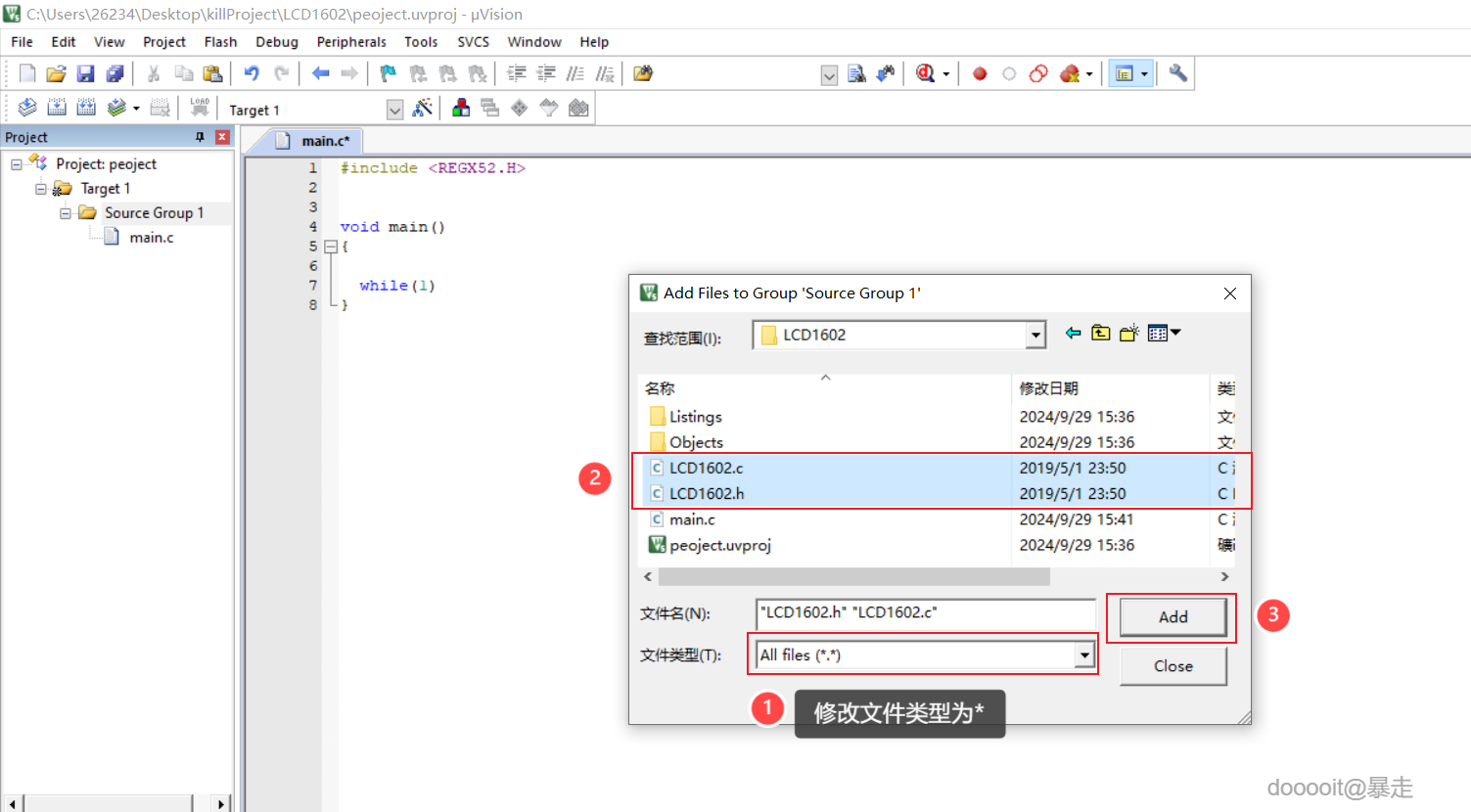Click the Download to flash LOAD icon
This screenshot has width=1471, height=812.
click(200, 108)
